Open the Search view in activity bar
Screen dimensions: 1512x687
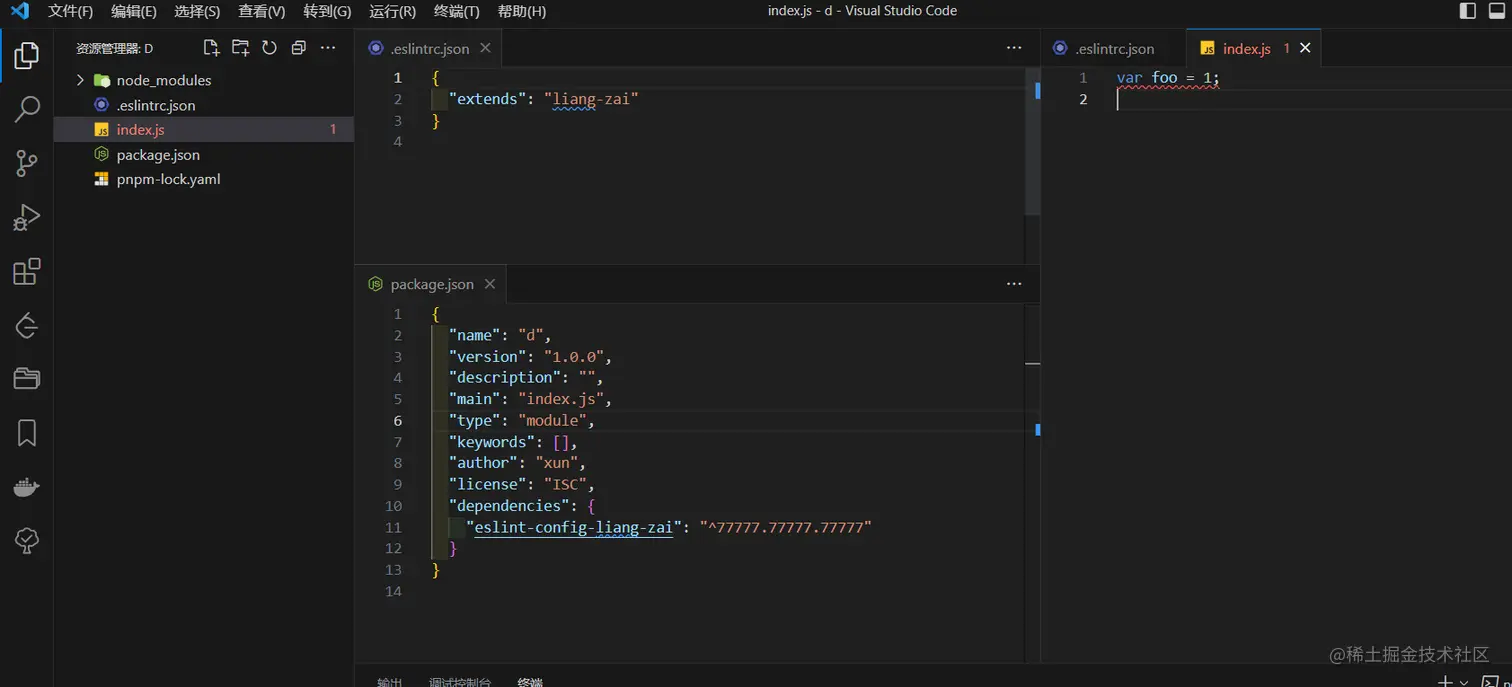pos(27,109)
